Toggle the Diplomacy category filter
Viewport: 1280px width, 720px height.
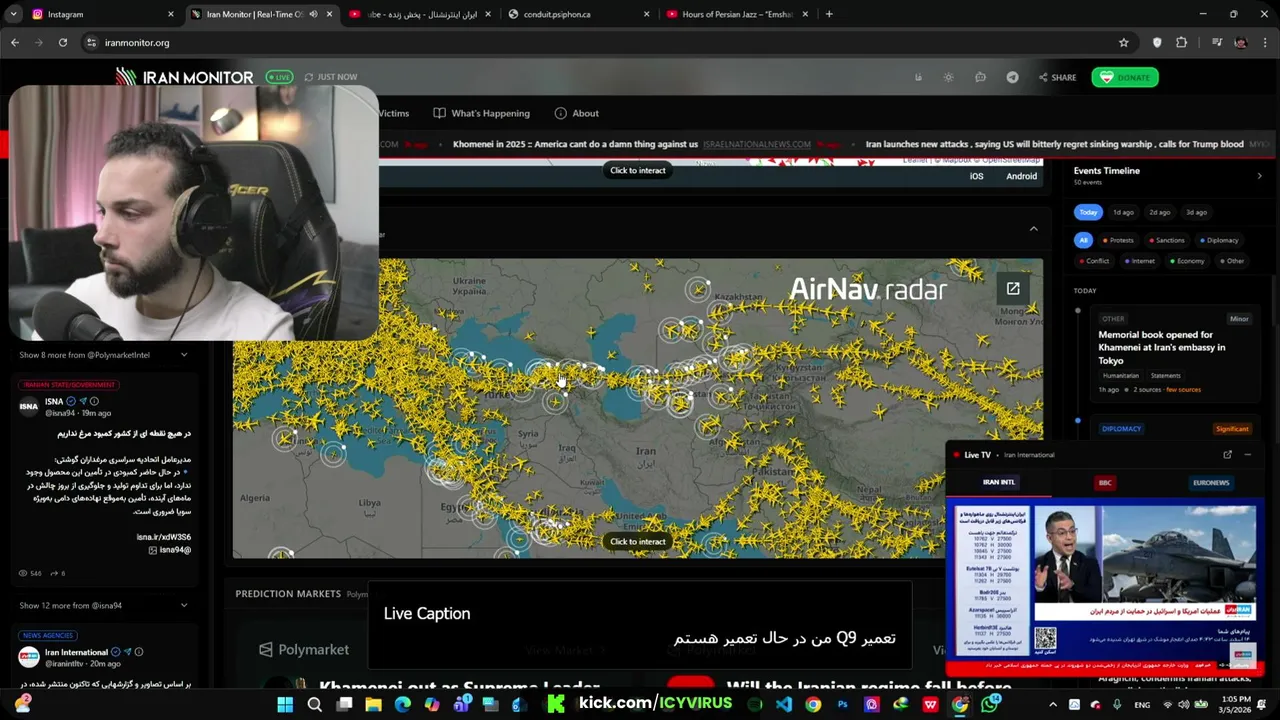pos(1218,240)
